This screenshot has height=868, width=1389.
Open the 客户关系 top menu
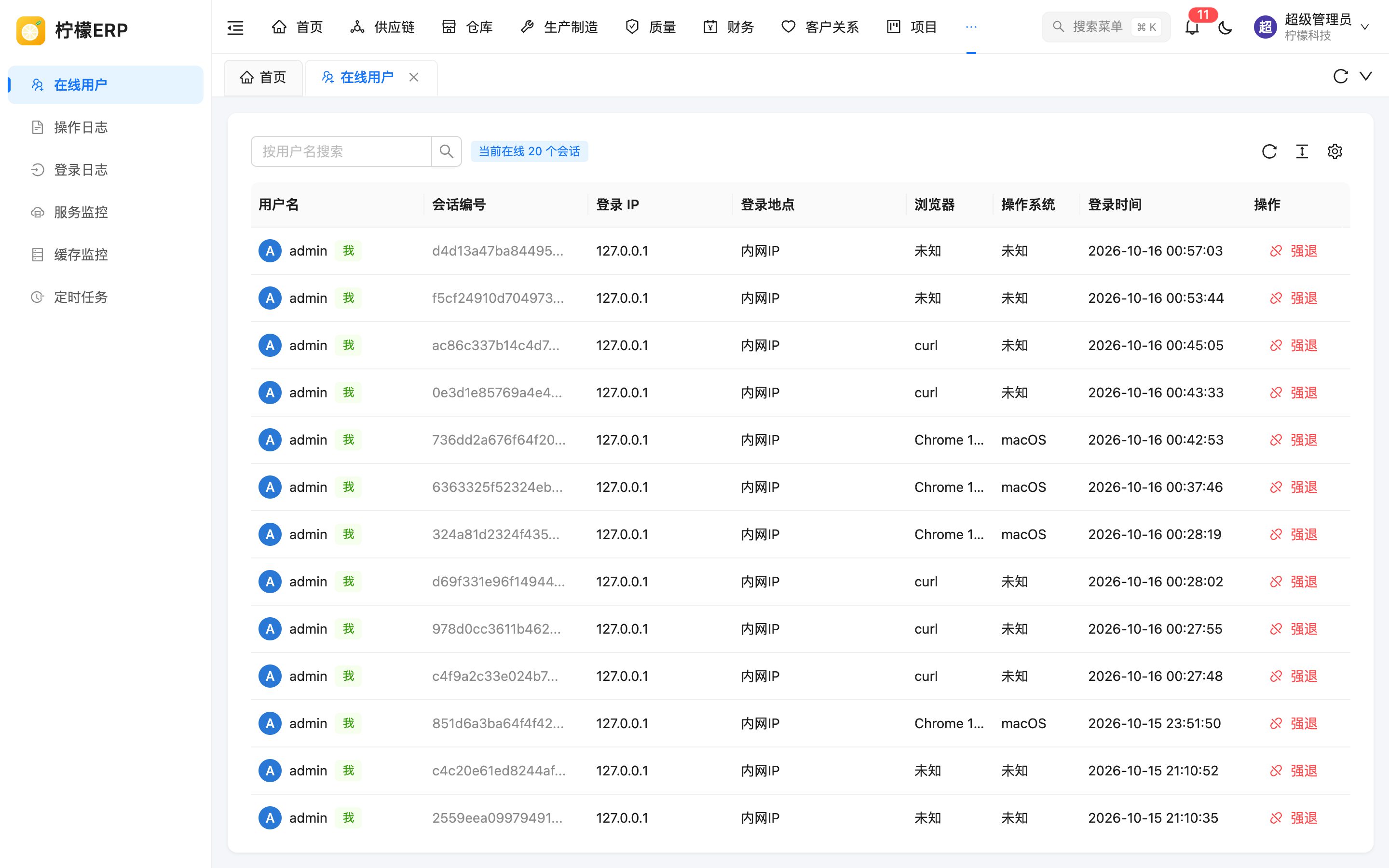[819, 27]
